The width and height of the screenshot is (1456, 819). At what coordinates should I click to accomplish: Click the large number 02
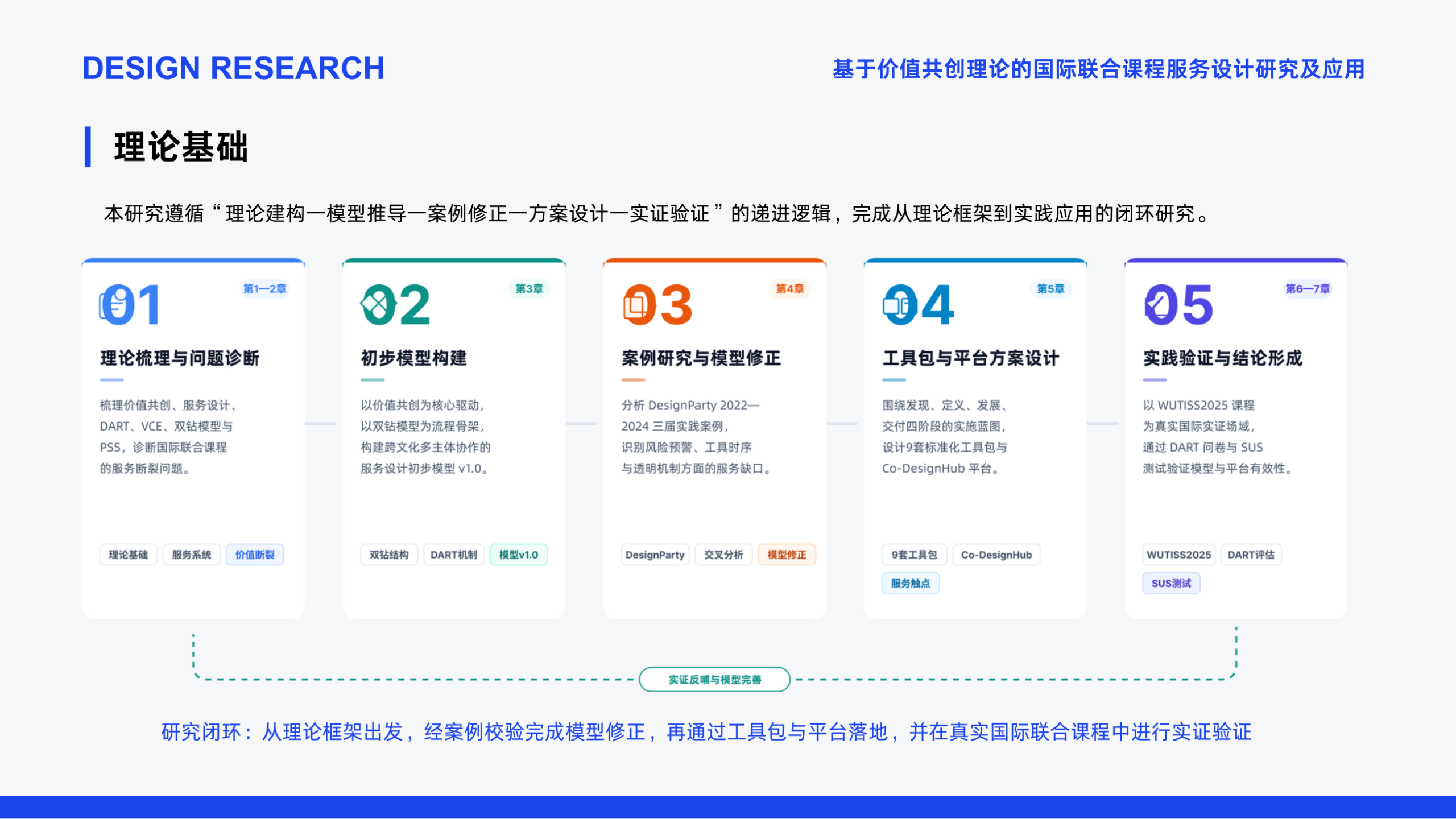pyautogui.click(x=396, y=305)
